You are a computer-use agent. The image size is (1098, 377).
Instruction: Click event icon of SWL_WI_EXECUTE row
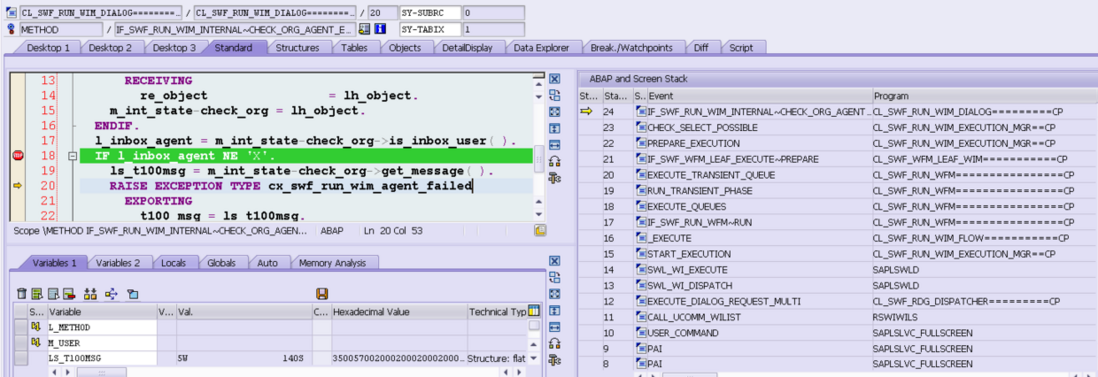[x=641, y=269]
